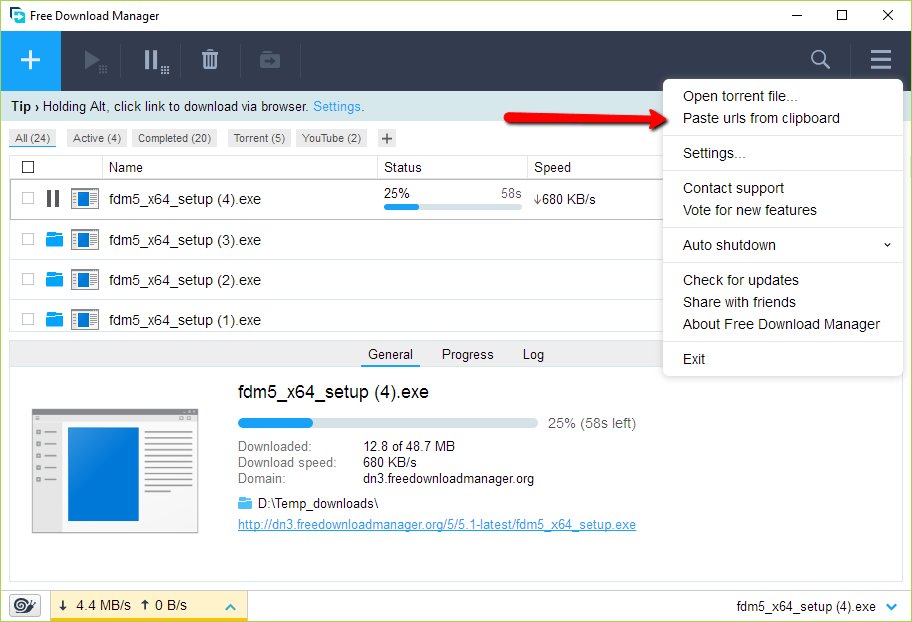Open the dn3.freedownloadmanager.org download URL link
The width and height of the screenshot is (912, 622).
437,524
